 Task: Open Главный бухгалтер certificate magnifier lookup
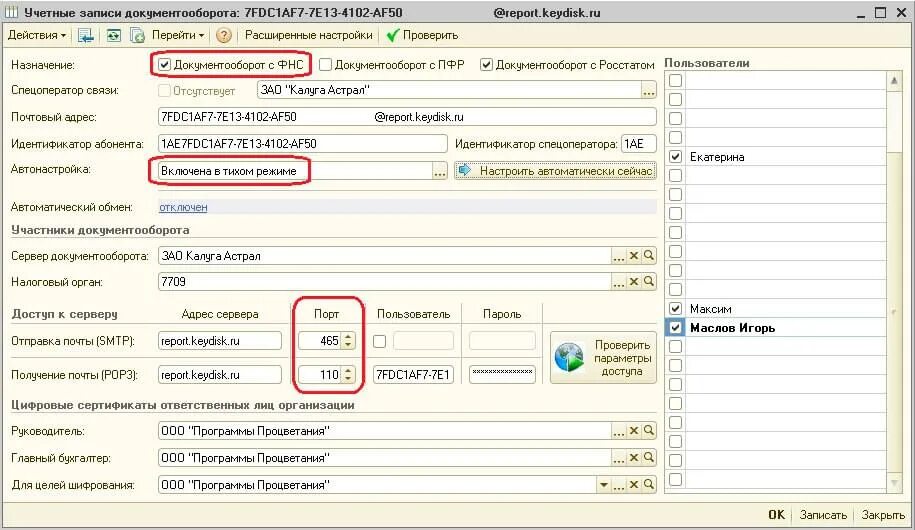pyautogui.click(x=648, y=458)
